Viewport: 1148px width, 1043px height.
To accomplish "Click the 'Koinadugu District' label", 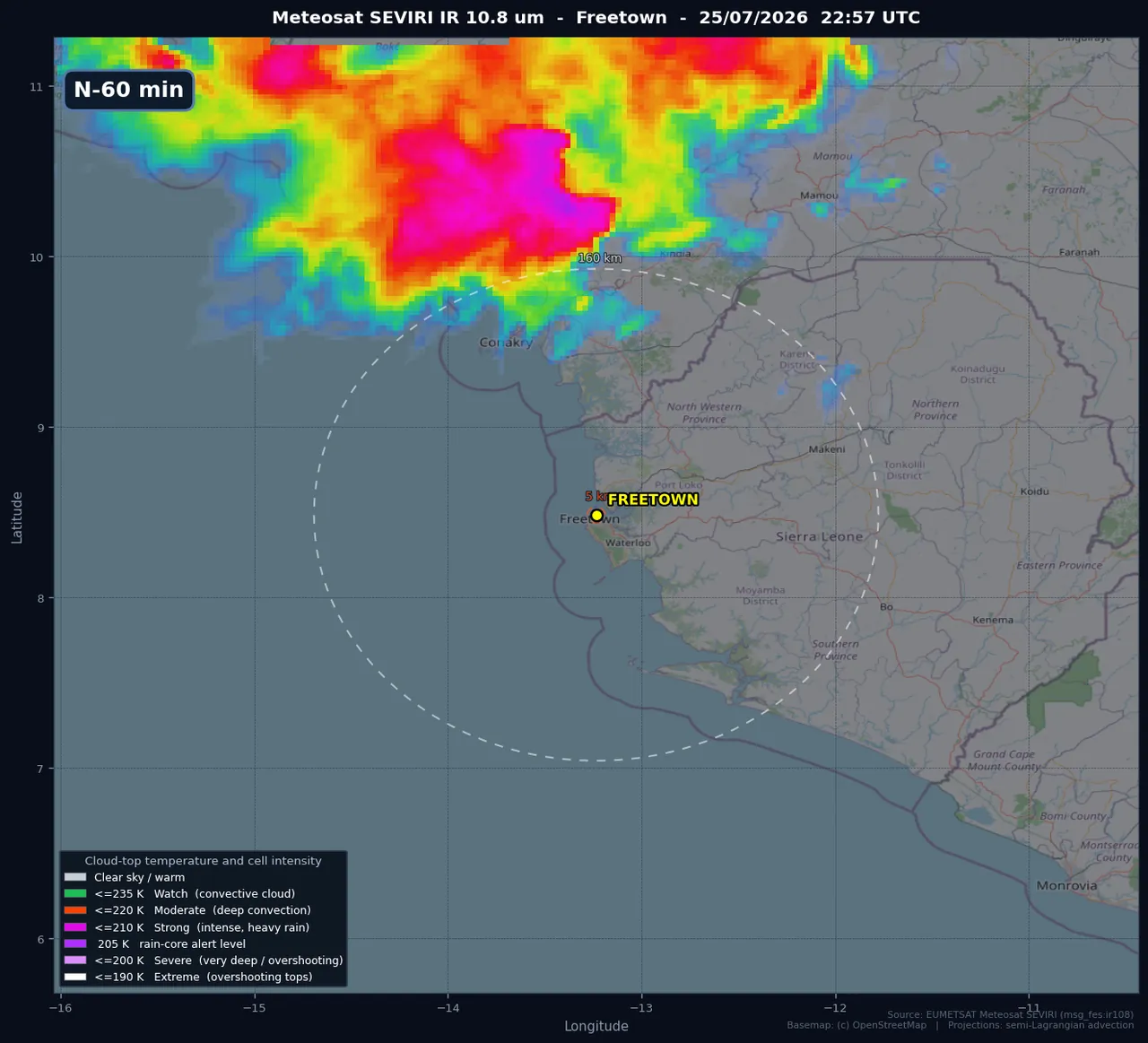I will pyautogui.click(x=978, y=374).
